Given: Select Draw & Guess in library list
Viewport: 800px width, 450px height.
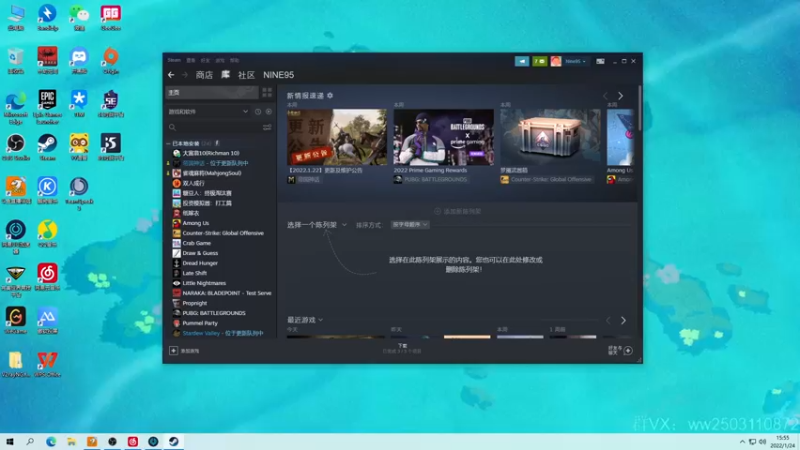Looking at the screenshot, I should tap(200, 253).
